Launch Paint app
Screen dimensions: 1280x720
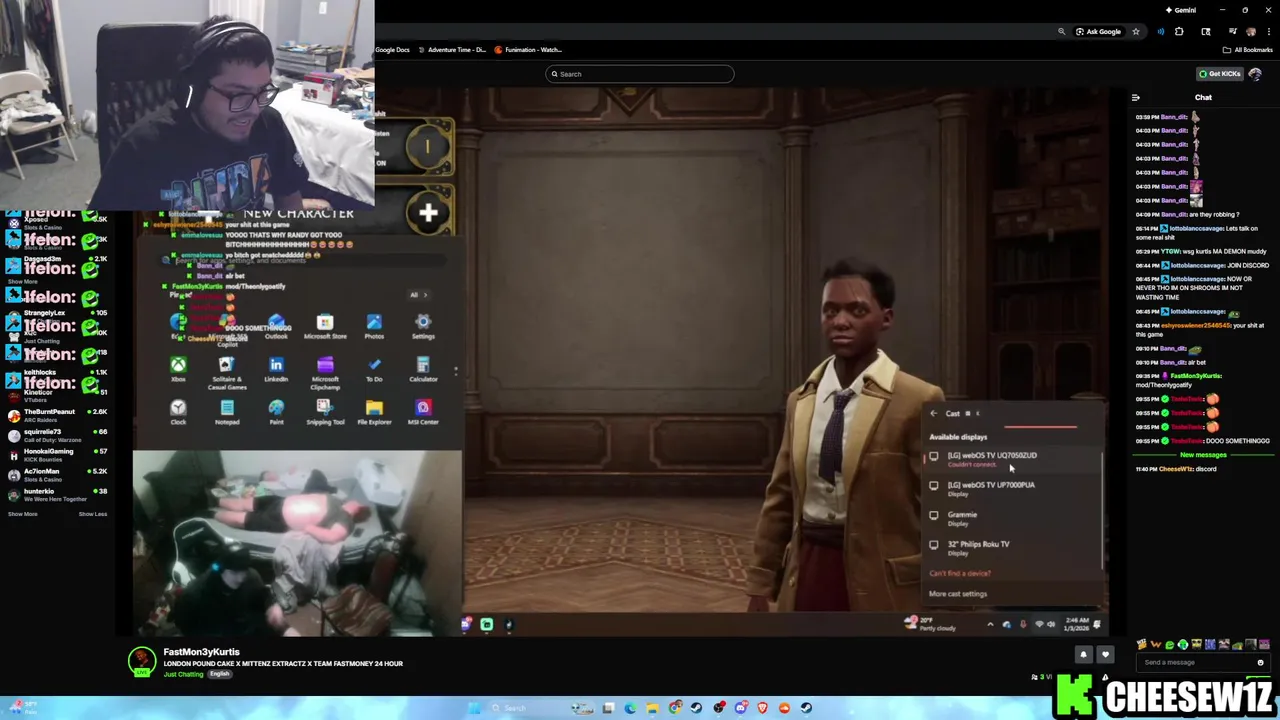tap(276, 412)
